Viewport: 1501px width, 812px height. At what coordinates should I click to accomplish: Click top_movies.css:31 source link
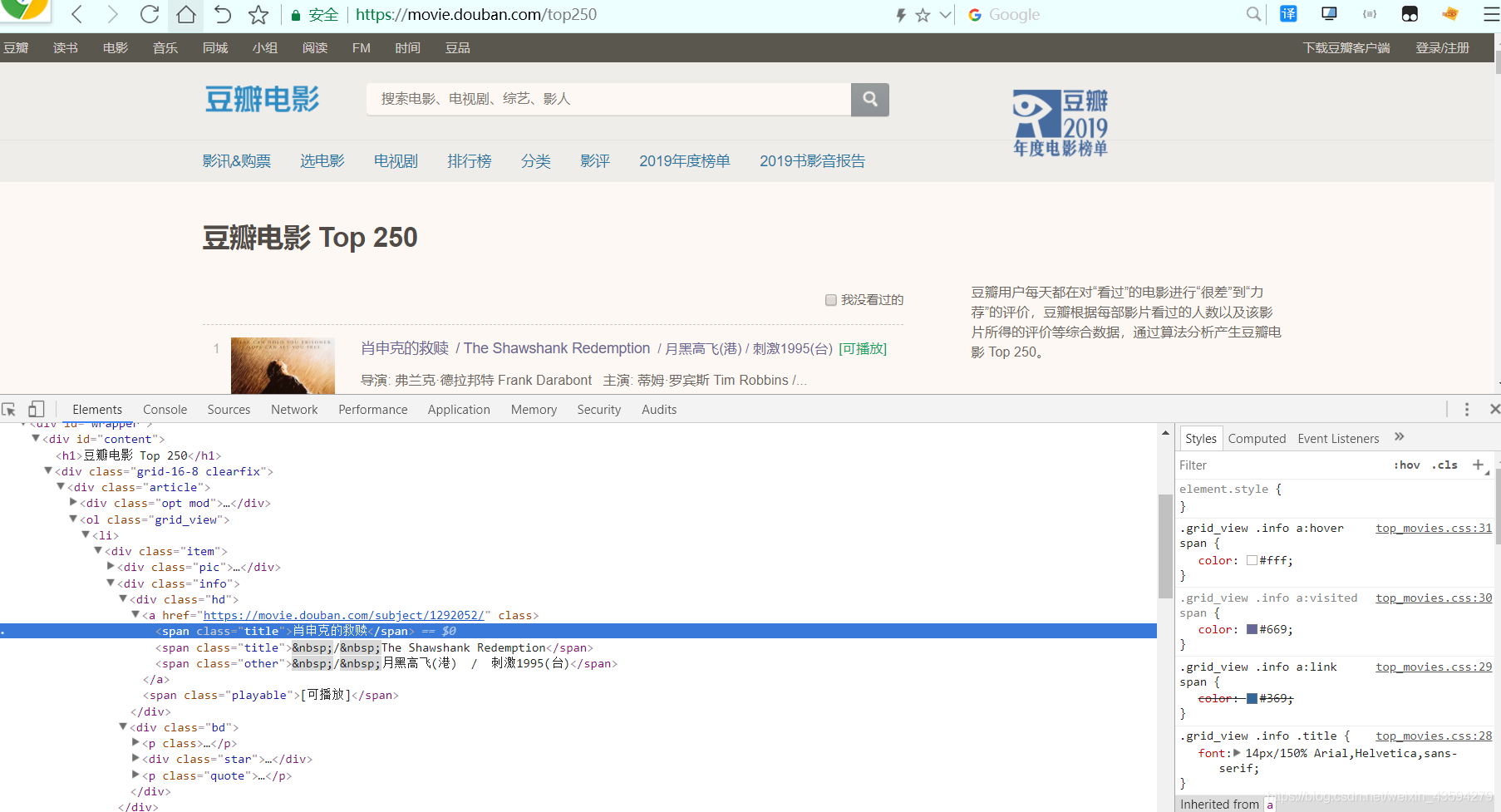[1434, 528]
